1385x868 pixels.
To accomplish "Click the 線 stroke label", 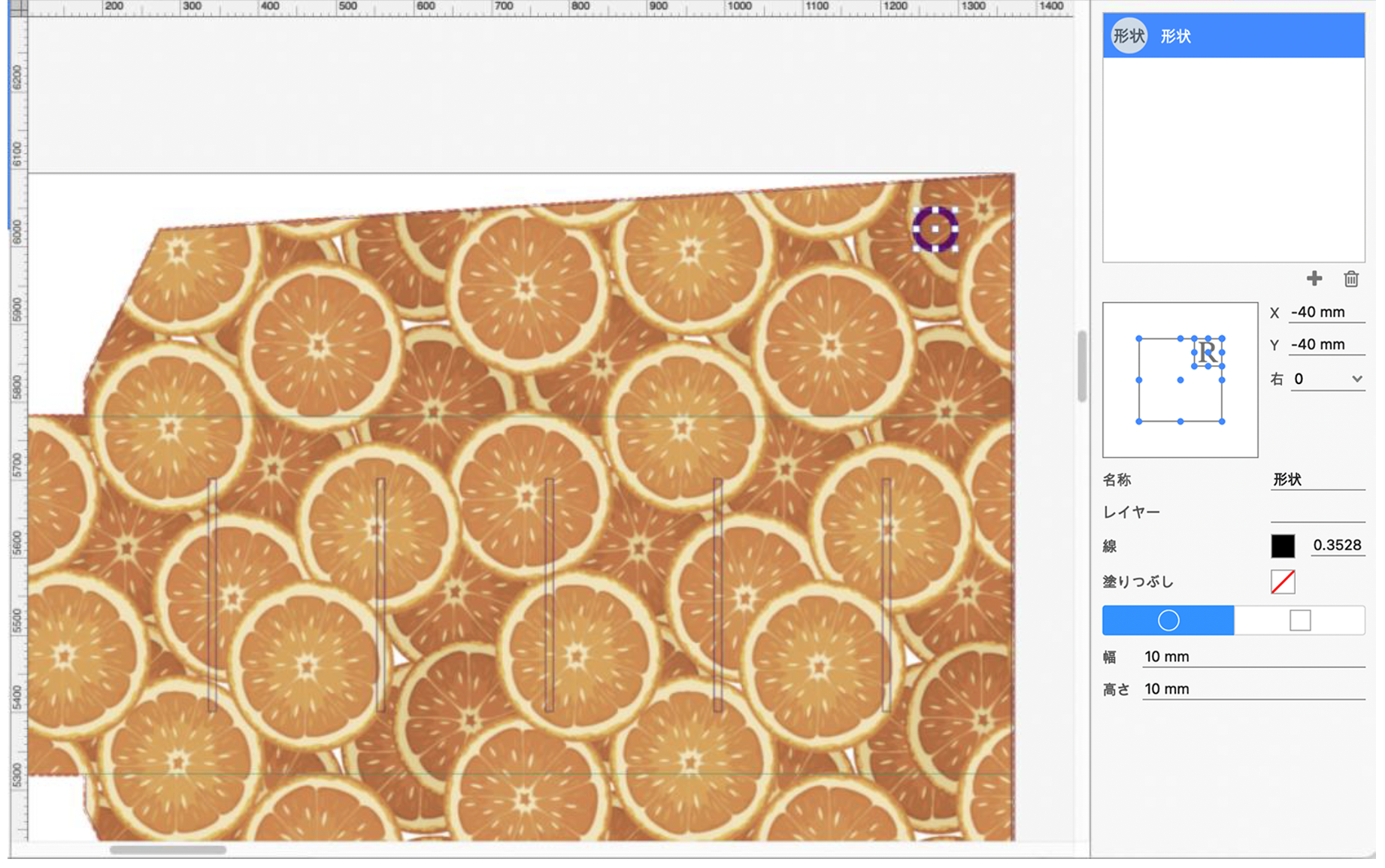I will [1109, 546].
